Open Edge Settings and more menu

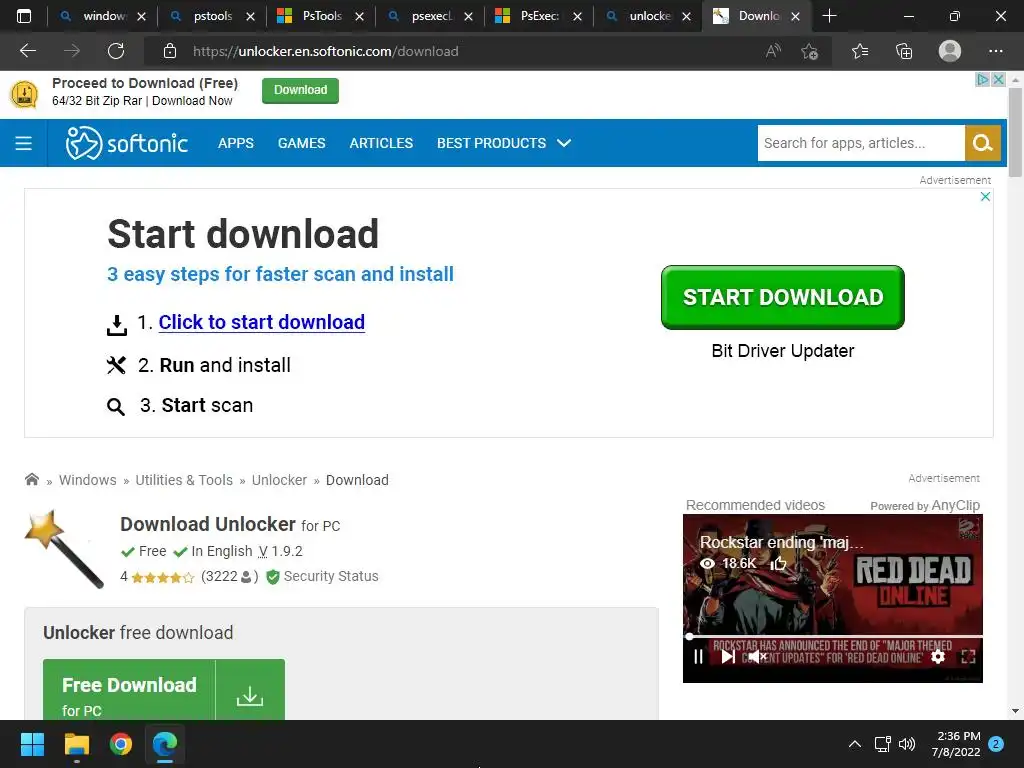coord(995,51)
